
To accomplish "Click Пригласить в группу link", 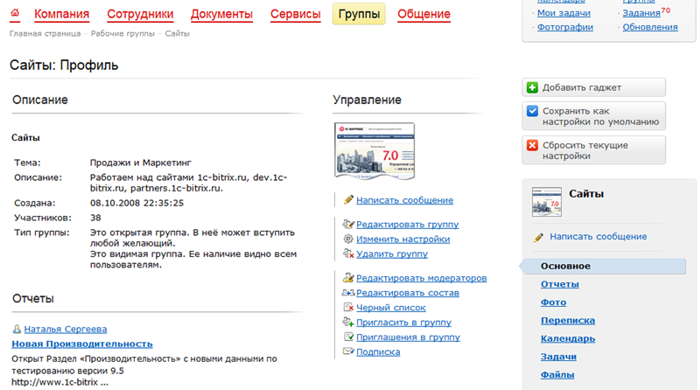I will pos(404,322).
